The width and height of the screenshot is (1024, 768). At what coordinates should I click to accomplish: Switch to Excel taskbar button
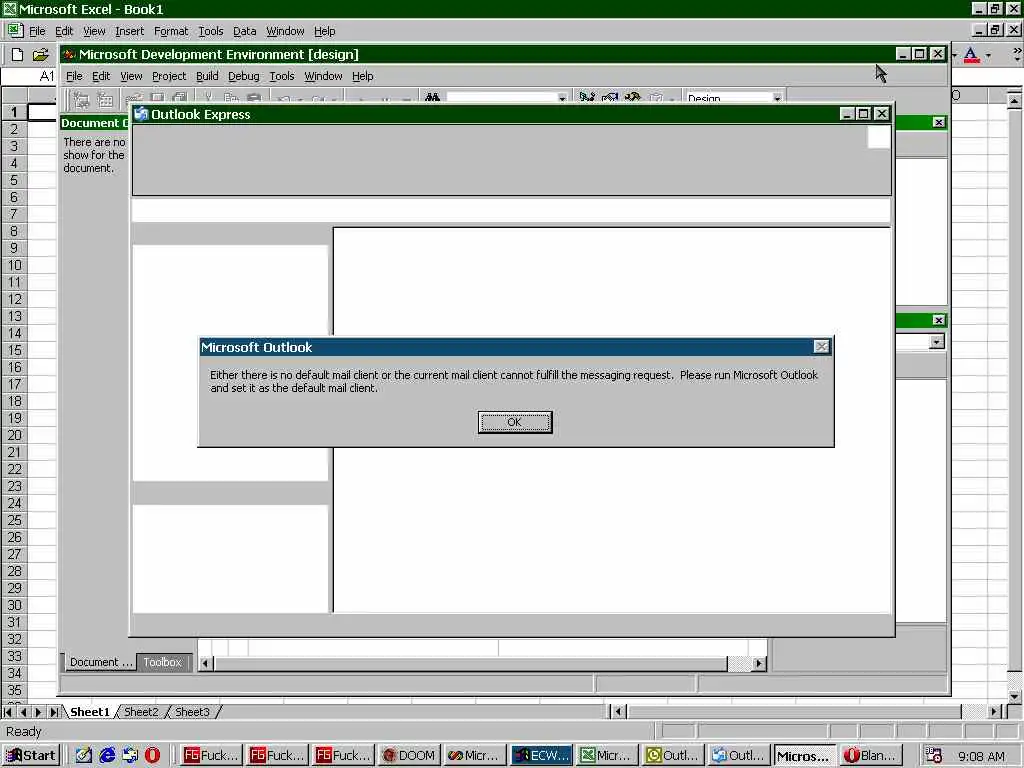(608, 755)
